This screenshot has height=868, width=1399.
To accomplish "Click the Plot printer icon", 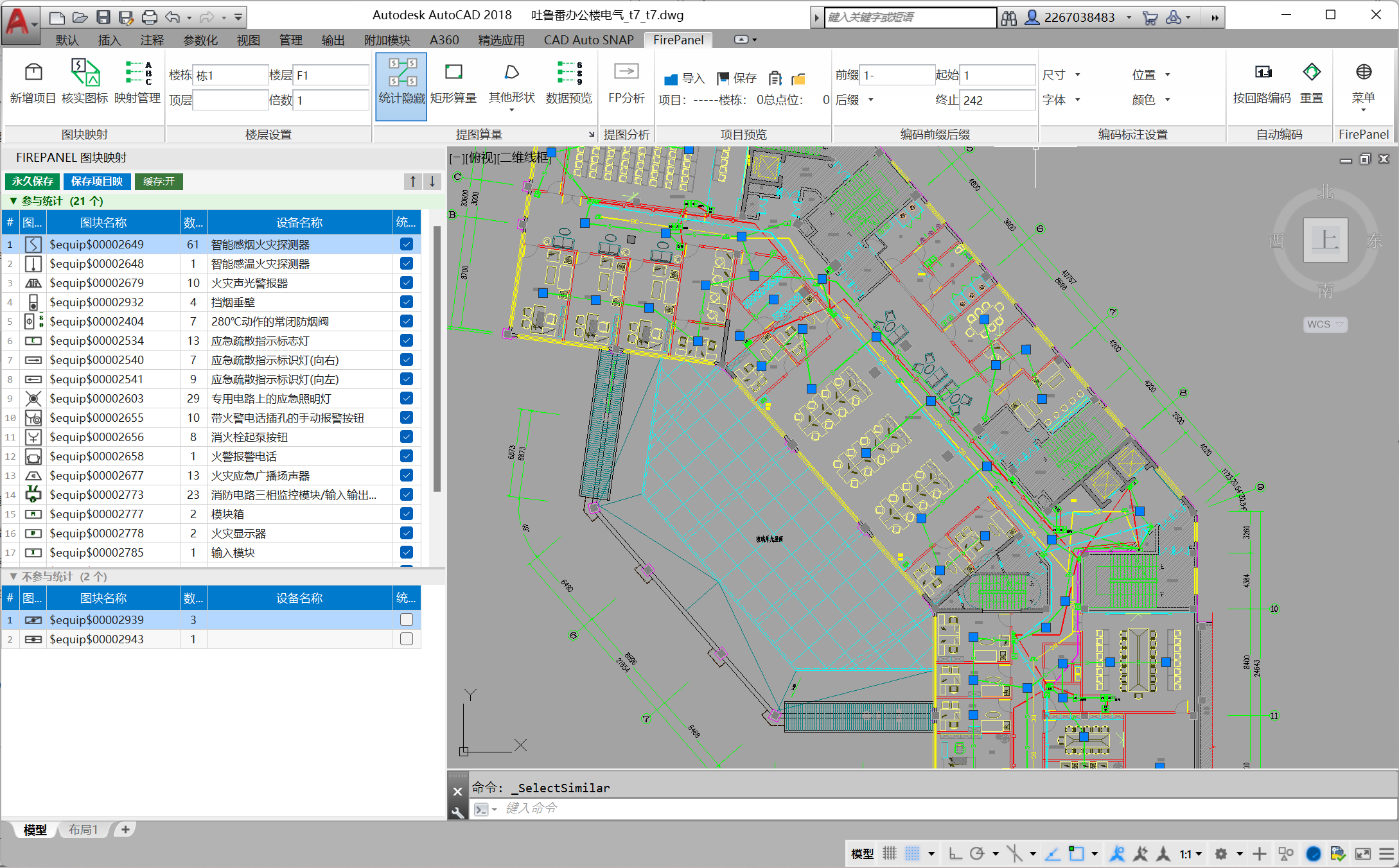I will (149, 17).
